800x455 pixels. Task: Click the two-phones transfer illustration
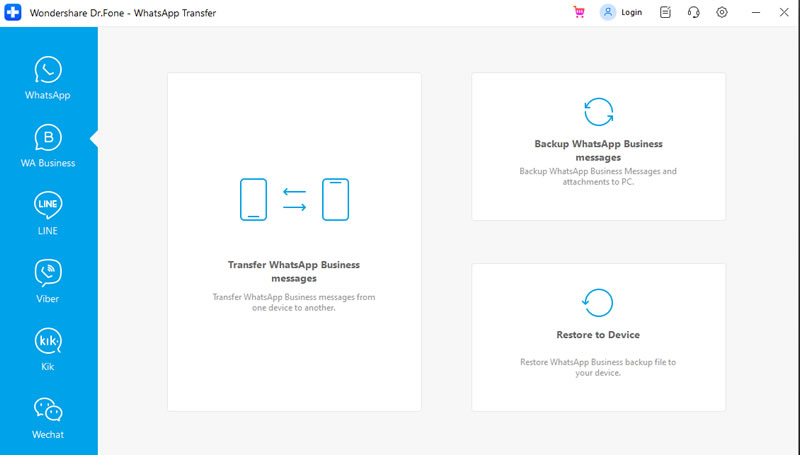tap(294, 199)
